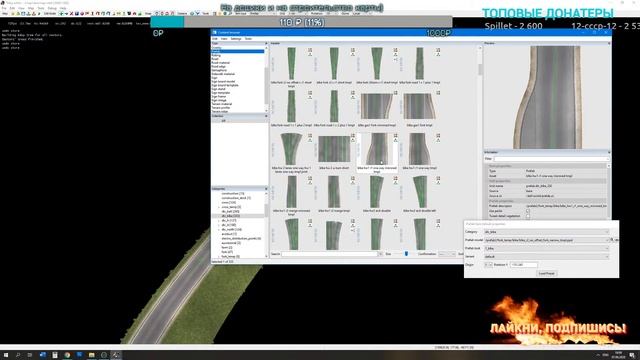640x360 pixels.
Task: Toggle the Tunnel detail vegetation checkbox
Action: [x=528, y=216]
